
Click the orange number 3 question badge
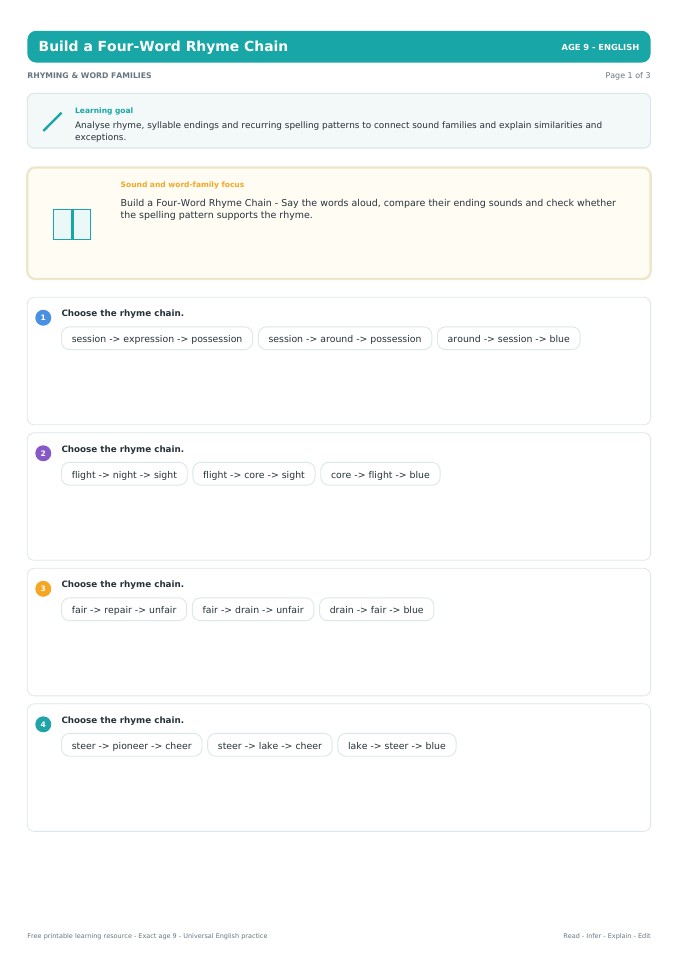[x=43, y=589]
